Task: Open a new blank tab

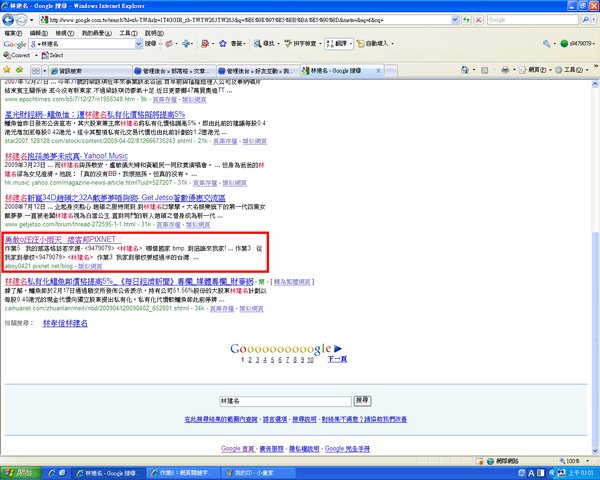Action: [x=391, y=71]
